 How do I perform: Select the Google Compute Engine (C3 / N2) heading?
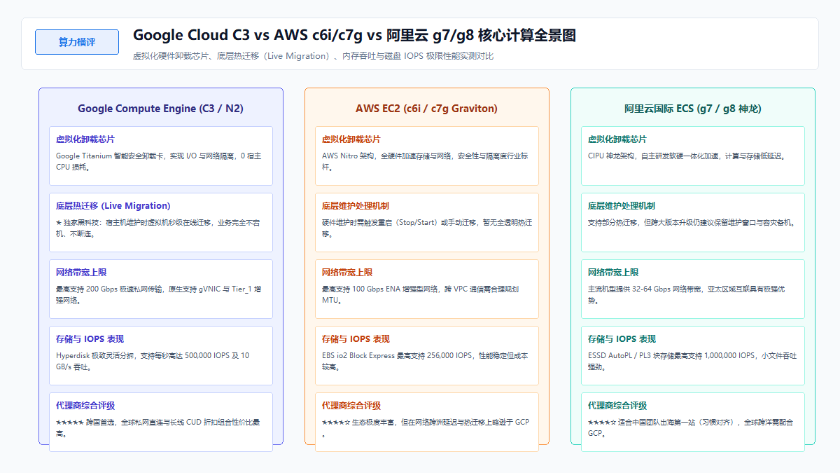(x=161, y=109)
